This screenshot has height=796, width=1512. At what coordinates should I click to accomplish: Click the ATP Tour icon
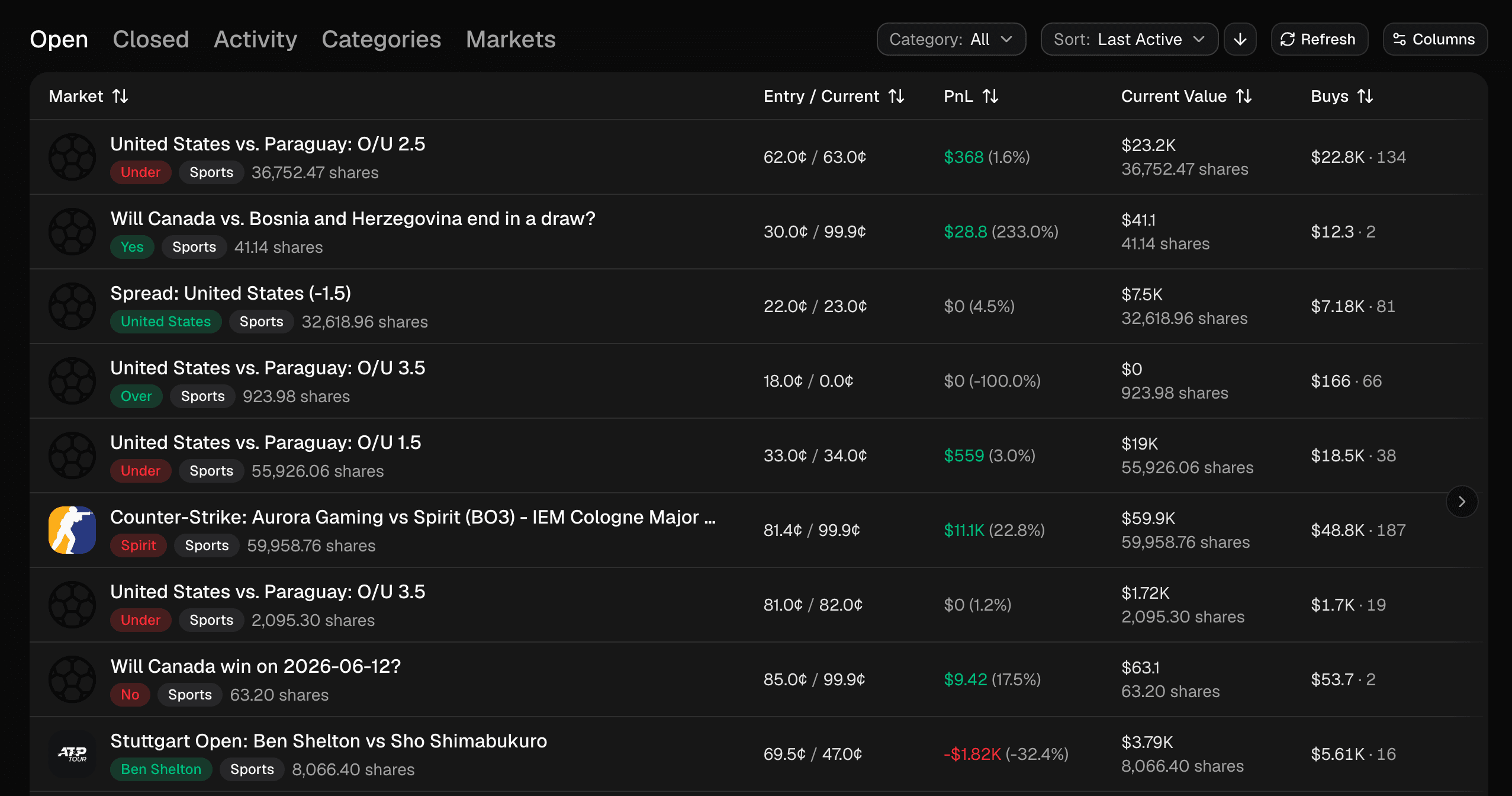coord(72,754)
